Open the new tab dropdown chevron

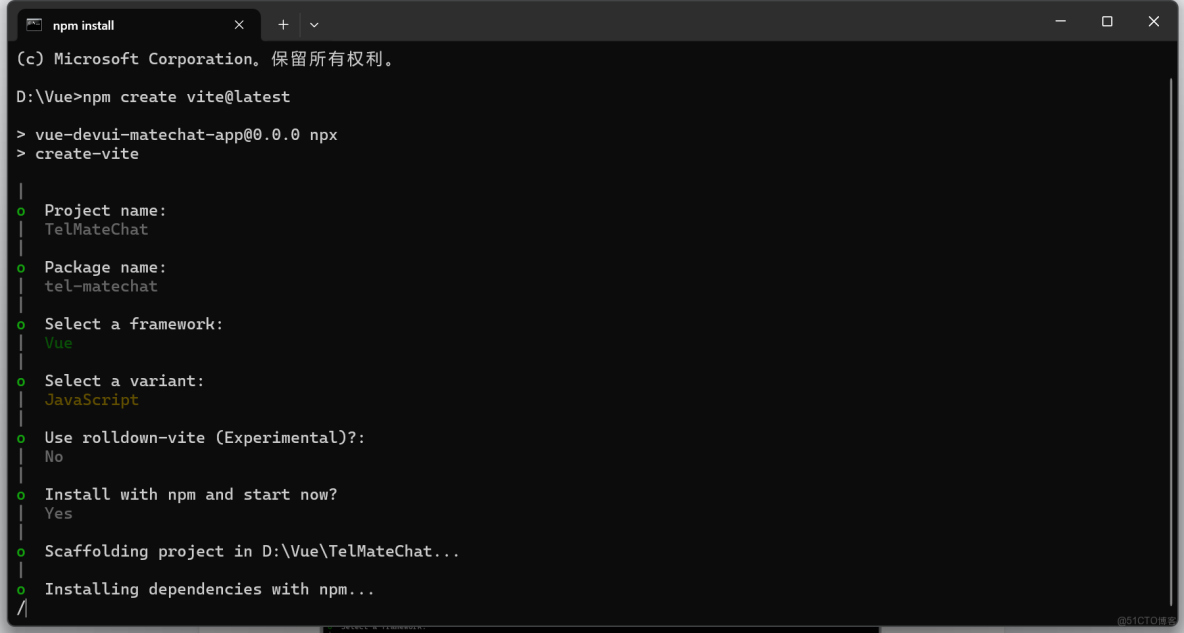(315, 24)
